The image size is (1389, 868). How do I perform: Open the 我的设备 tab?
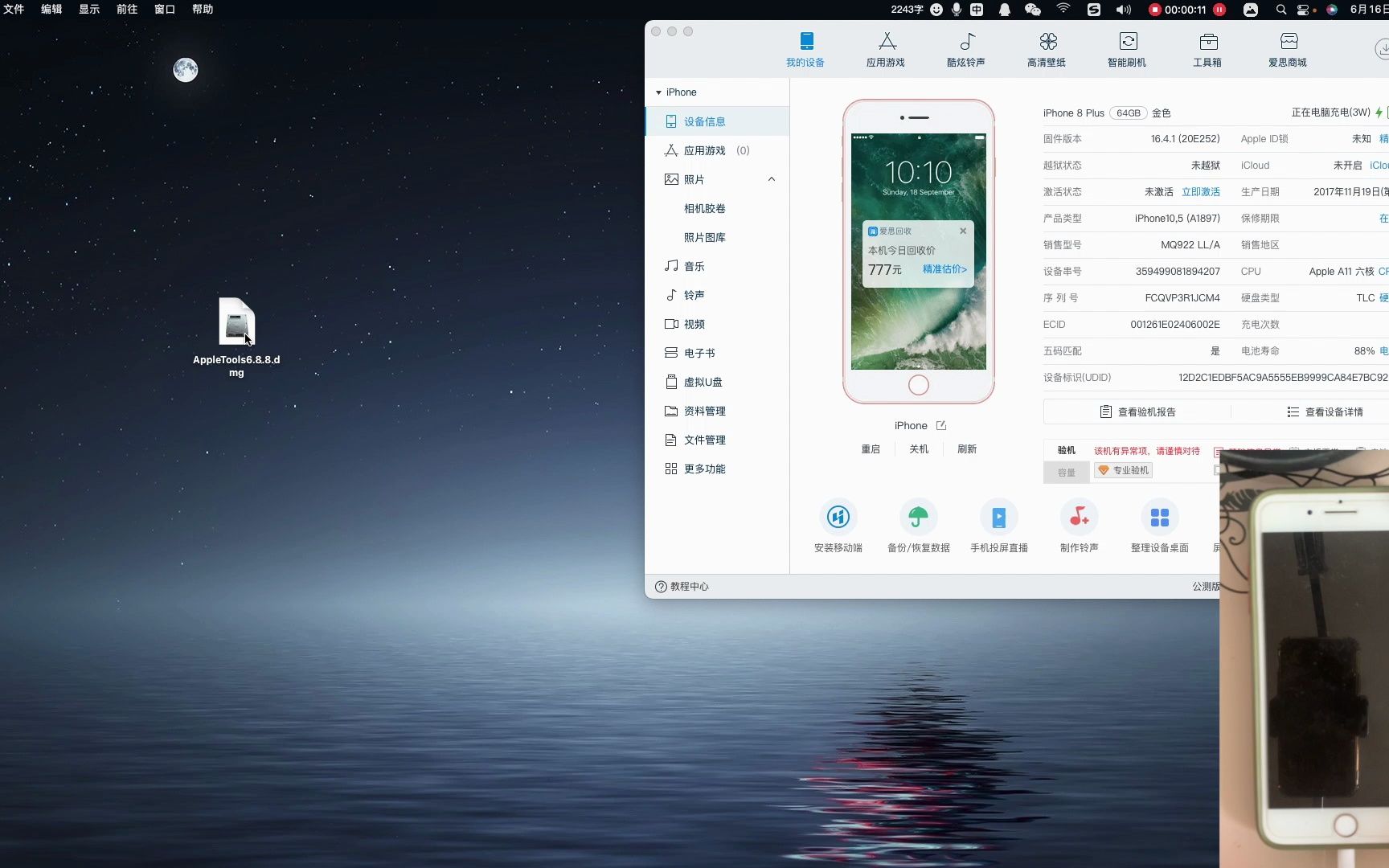point(805,49)
